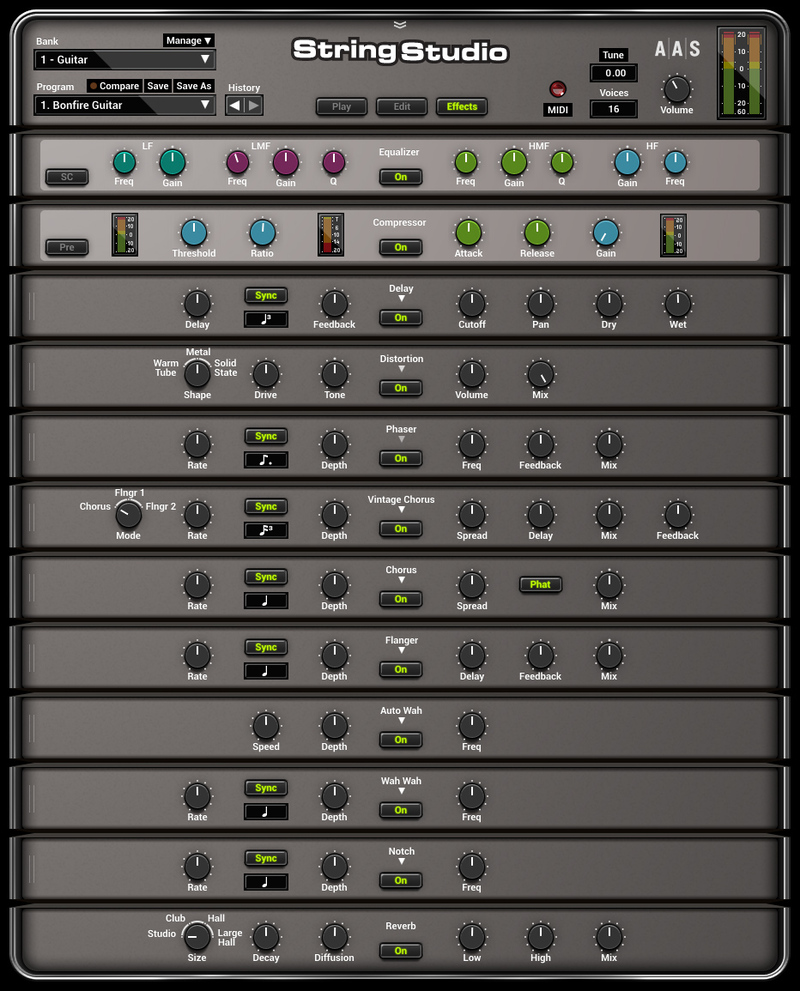The height and width of the screenshot is (991, 800).
Task: Collapse the top panel using the chevron icon
Action: click(399, 25)
